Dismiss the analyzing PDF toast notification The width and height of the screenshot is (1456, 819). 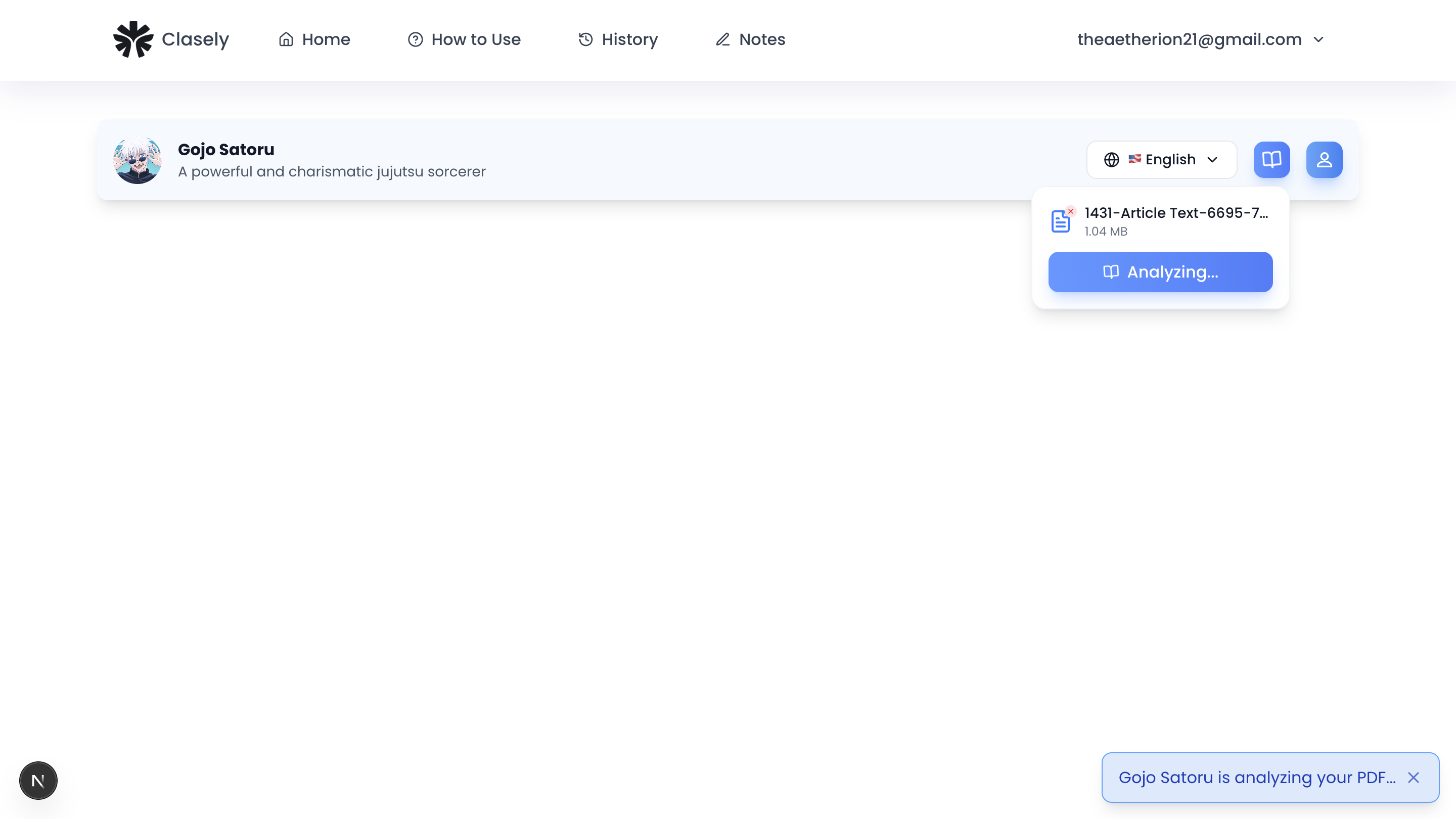pyautogui.click(x=1414, y=778)
